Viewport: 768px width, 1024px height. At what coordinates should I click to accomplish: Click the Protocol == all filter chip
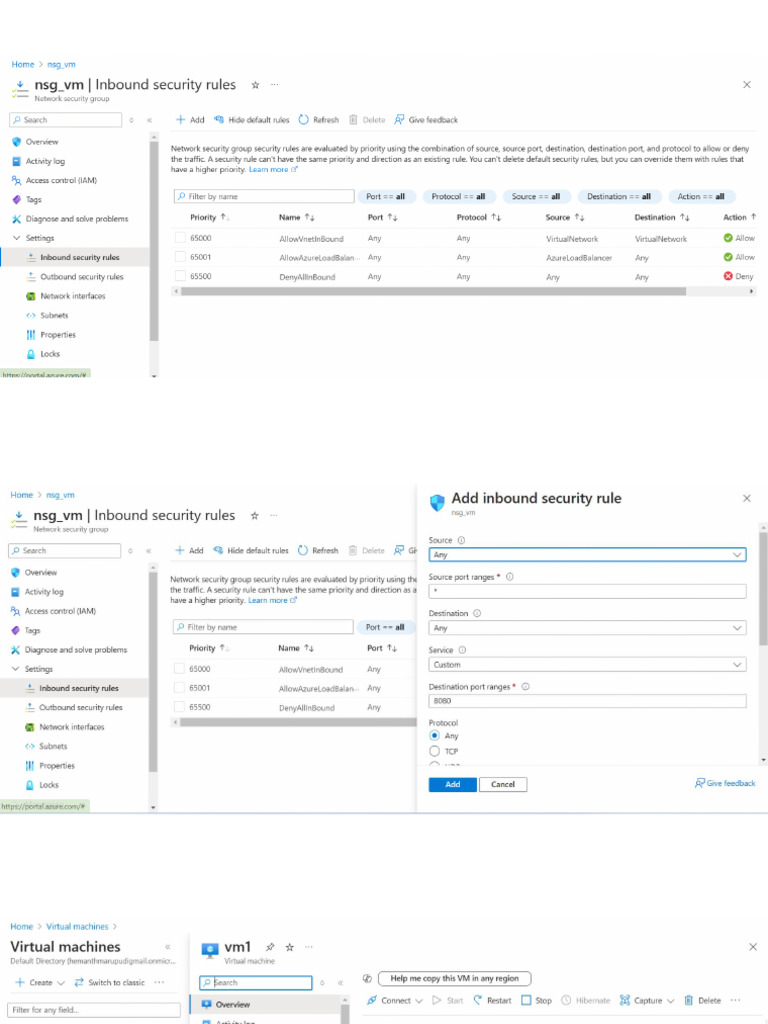(458, 196)
